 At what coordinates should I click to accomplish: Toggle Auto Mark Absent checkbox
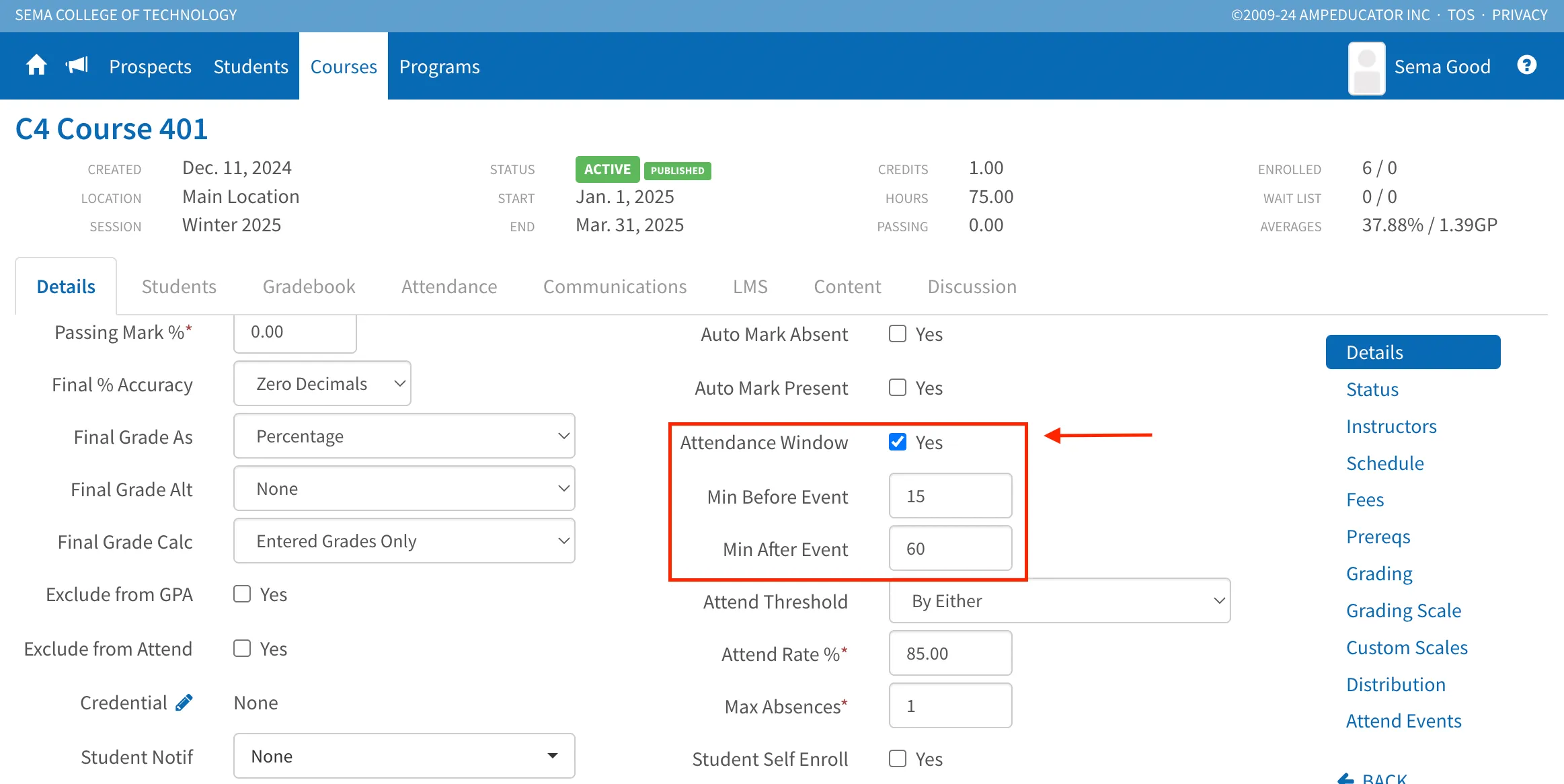pos(898,334)
